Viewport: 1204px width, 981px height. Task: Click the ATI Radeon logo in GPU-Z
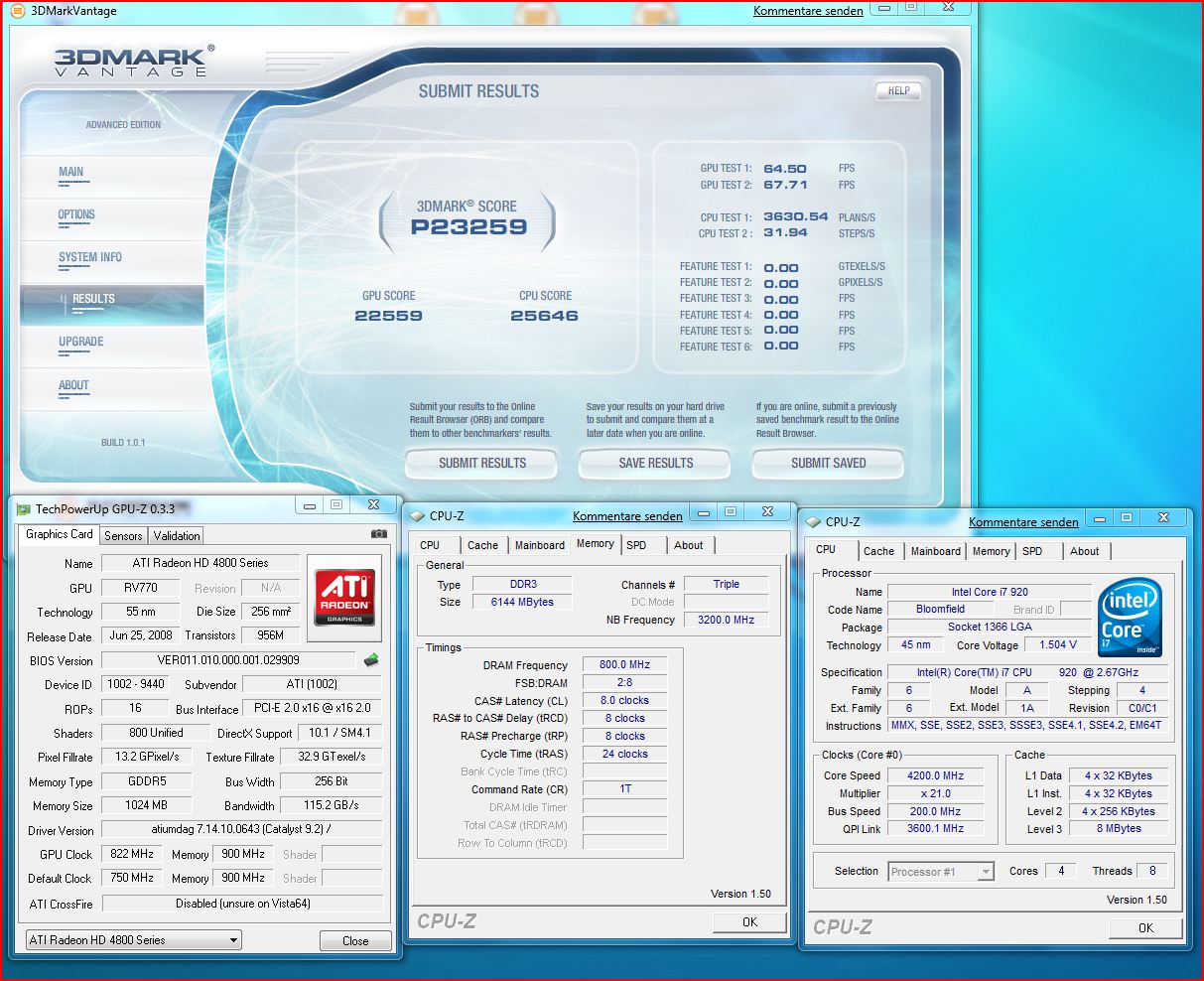coord(344,597)
